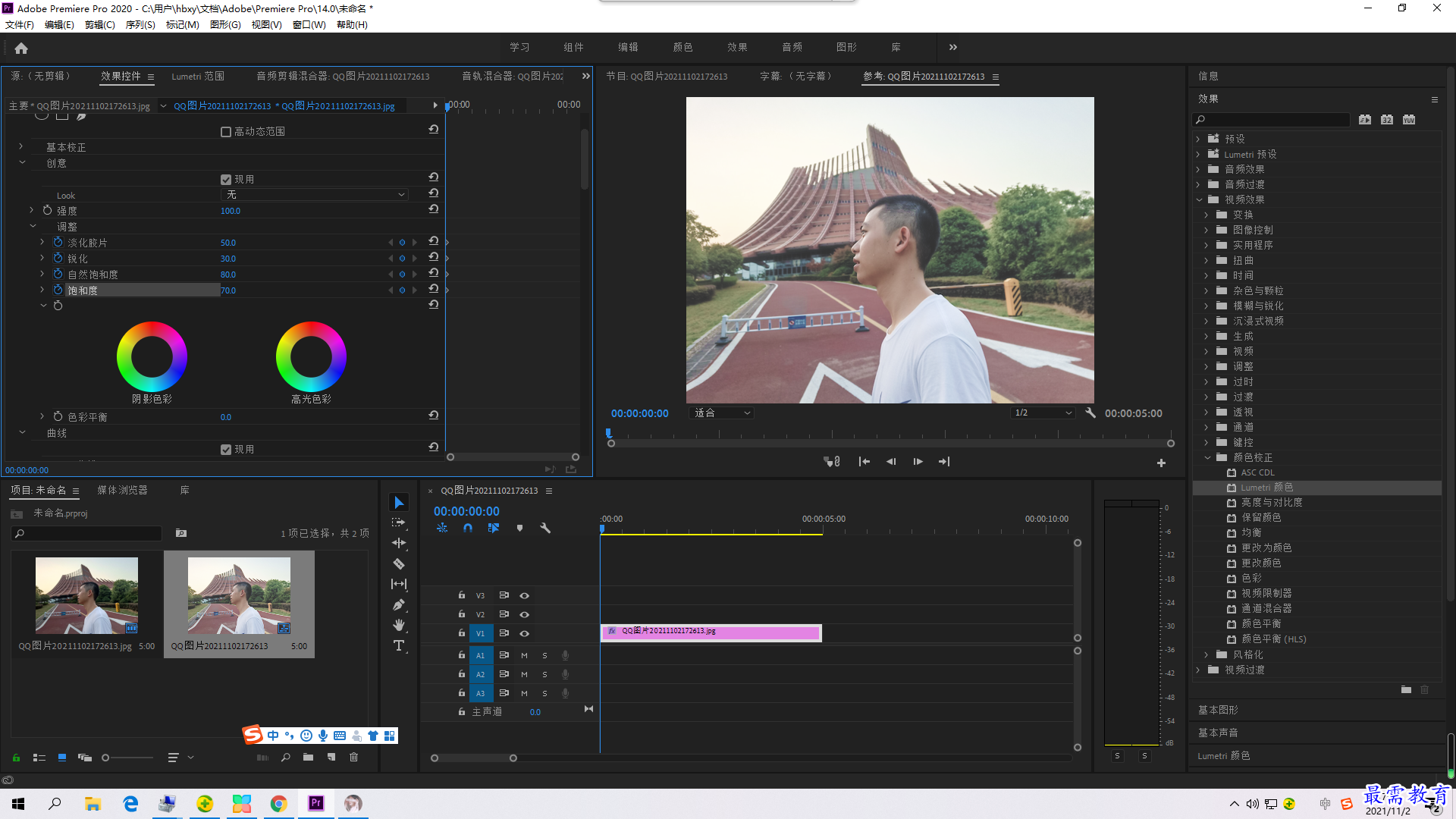Go to Out point in monitor
Viewport: 1456px width, 819px height.
click(944, 461)
